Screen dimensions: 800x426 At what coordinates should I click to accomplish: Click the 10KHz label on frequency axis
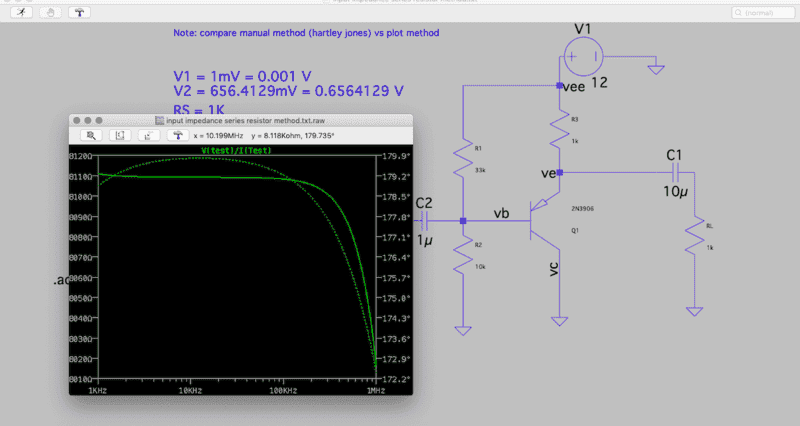(x=190, y=391)
